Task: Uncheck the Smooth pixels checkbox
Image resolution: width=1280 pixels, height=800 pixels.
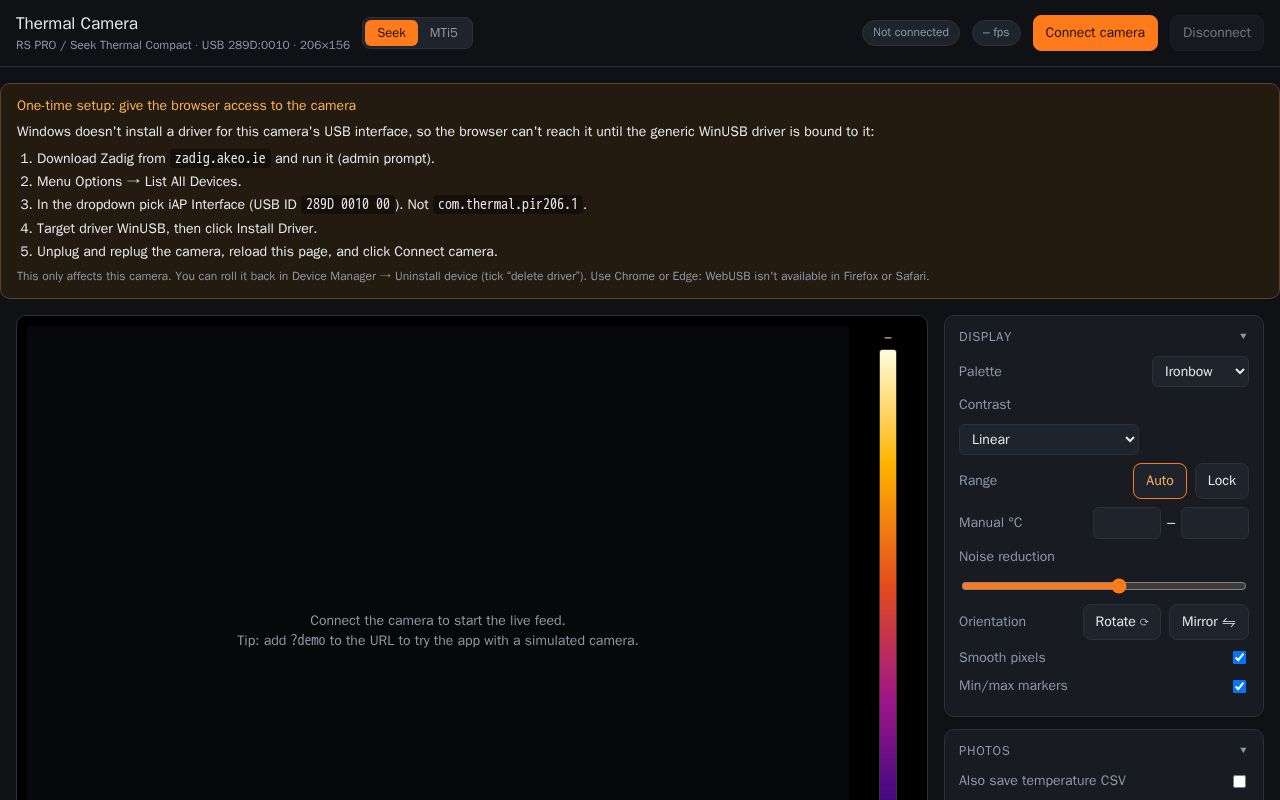Action: tap(1239, 657)
